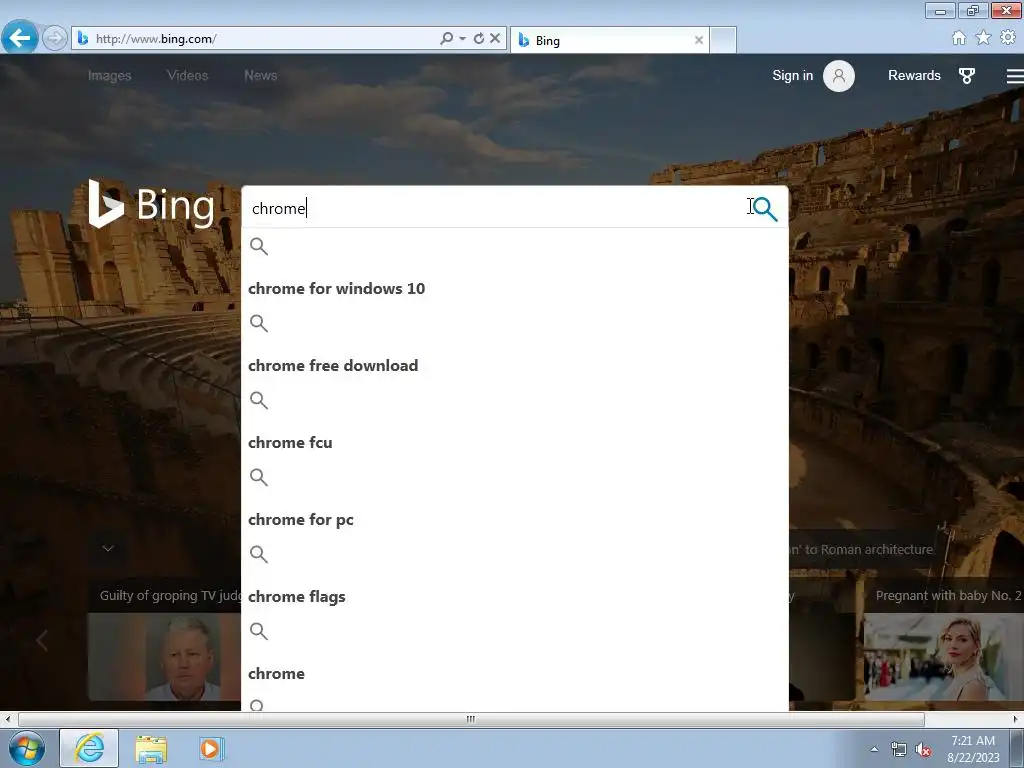This screenshot has width=1024, height=768.
Task: Refresh the page with the reload icon
Action: pos(479,39)
